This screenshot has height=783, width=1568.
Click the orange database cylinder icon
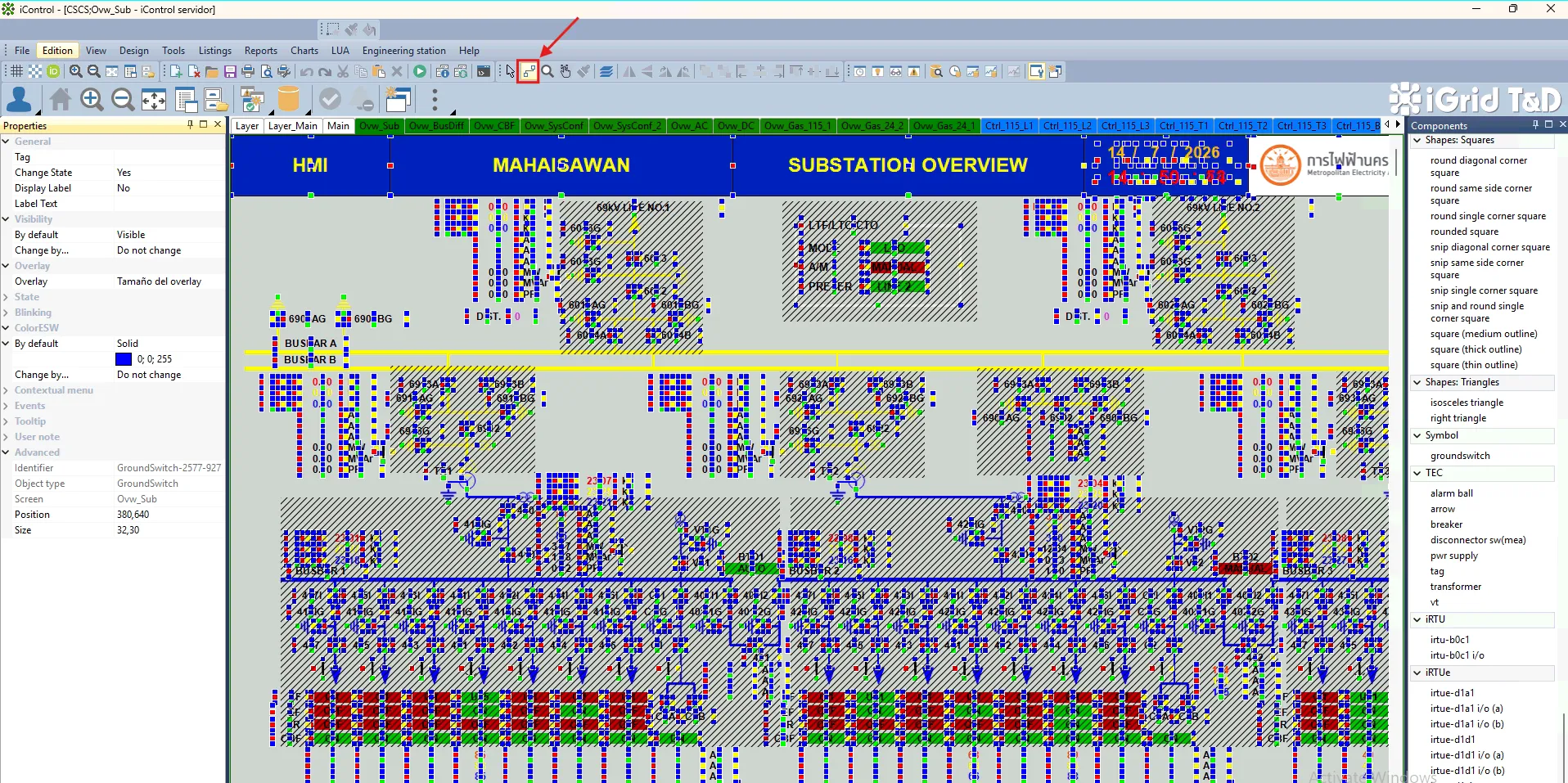(288, 100)
